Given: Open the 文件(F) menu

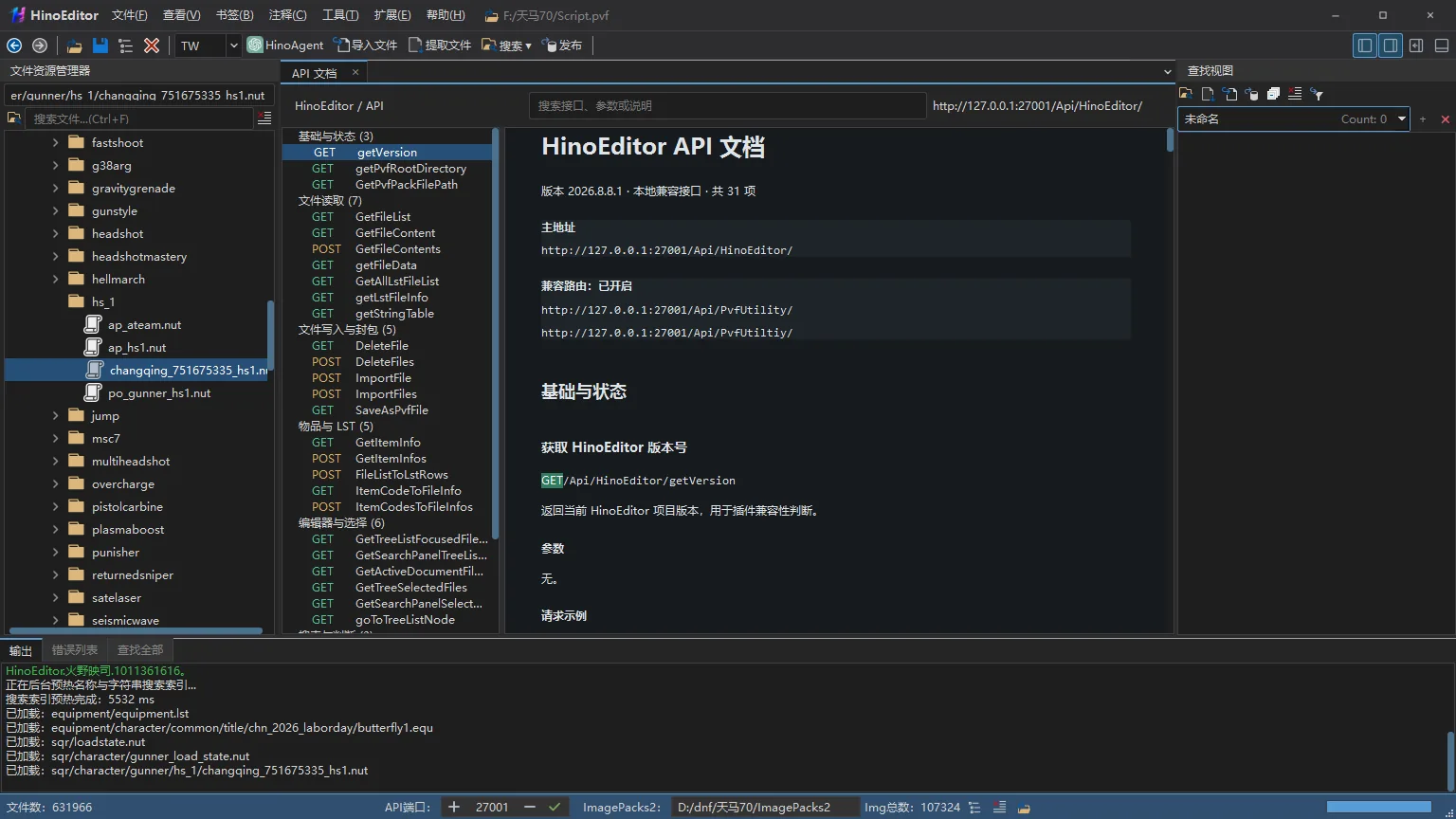Looking at the screenshot, I should coord(129,15).
